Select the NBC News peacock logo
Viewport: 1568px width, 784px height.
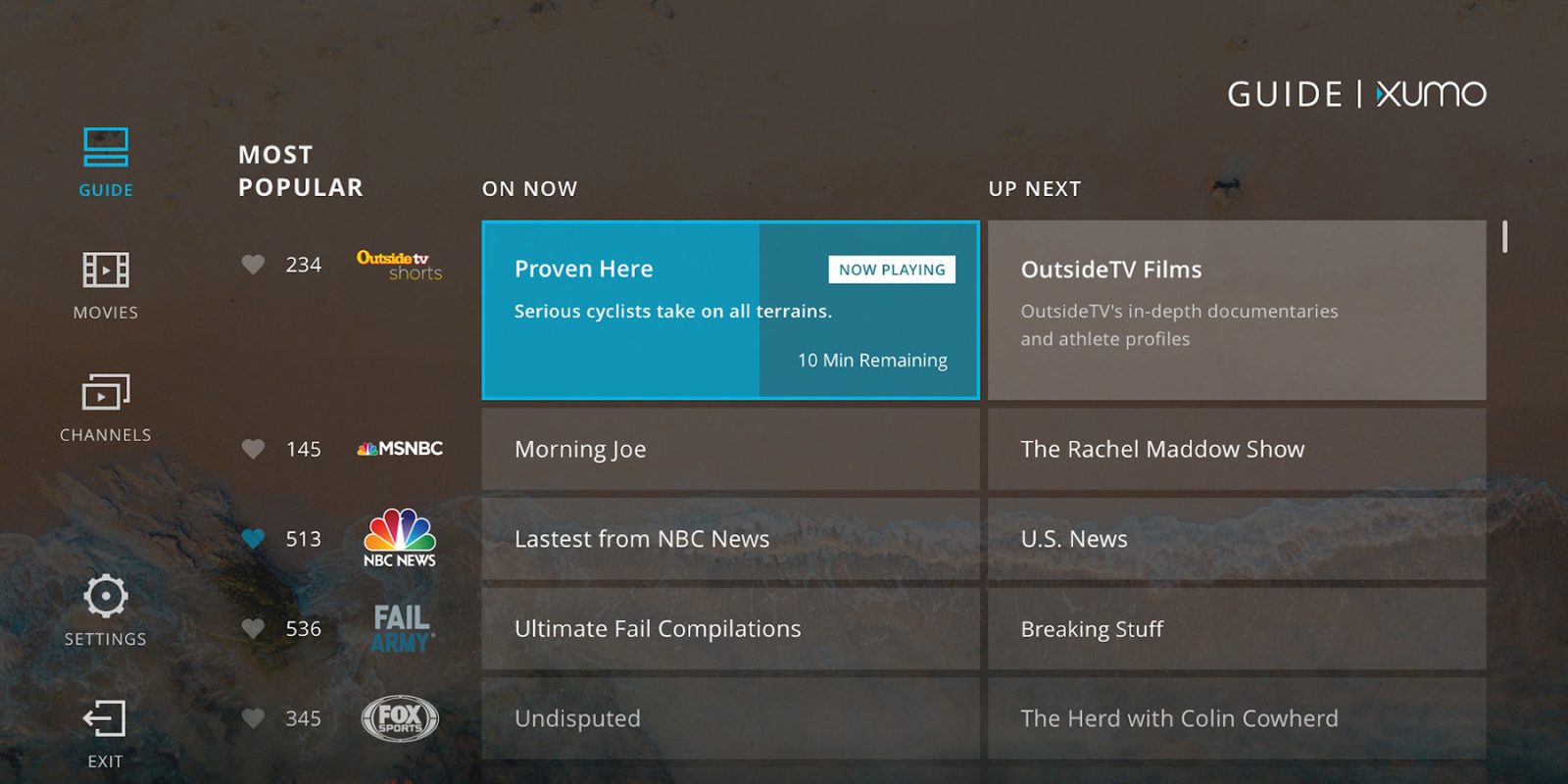[x=400, y=538]
